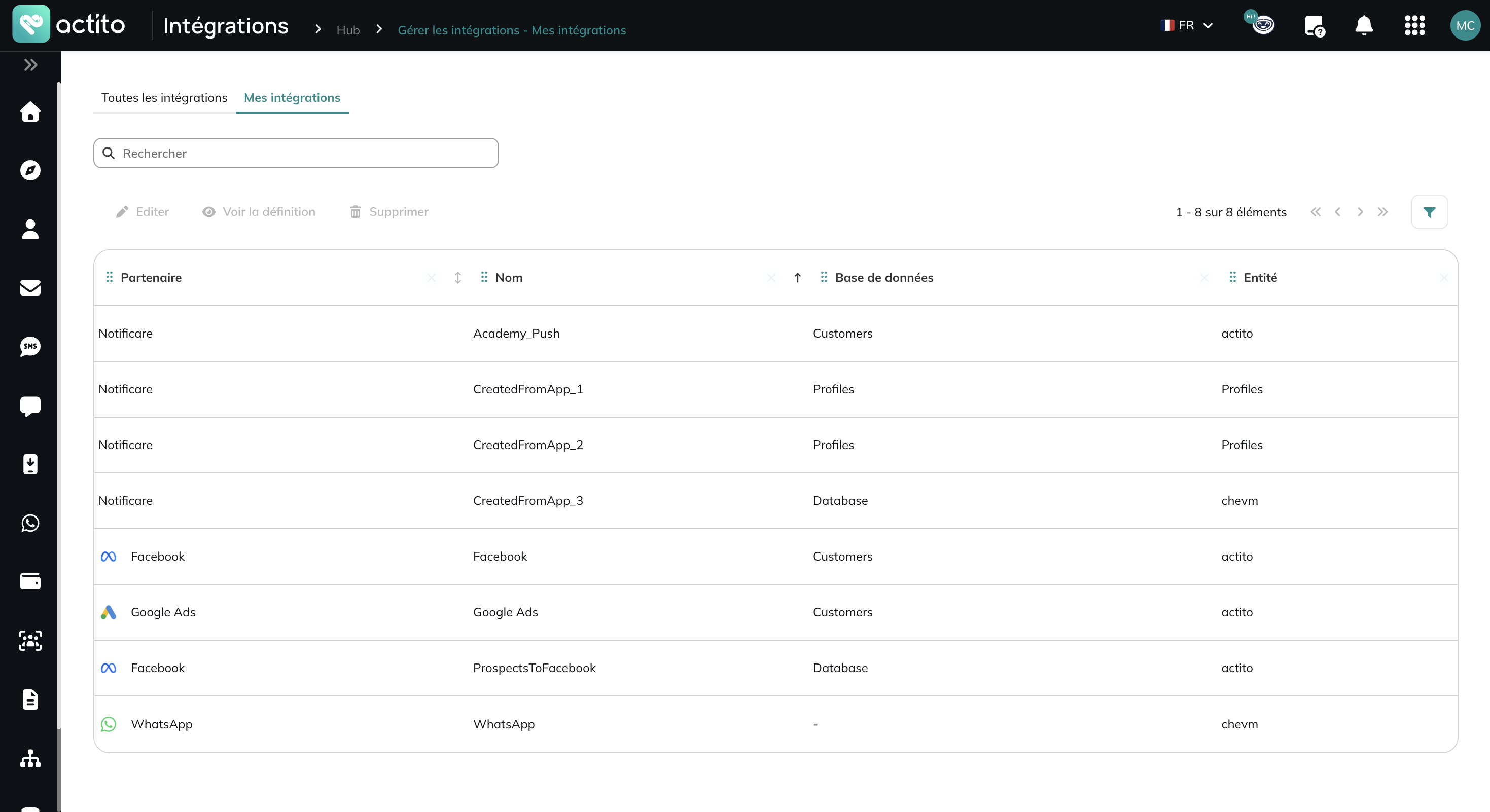1490x812 pixels.
Task: Click the Editer button
Action: point(143,212)
